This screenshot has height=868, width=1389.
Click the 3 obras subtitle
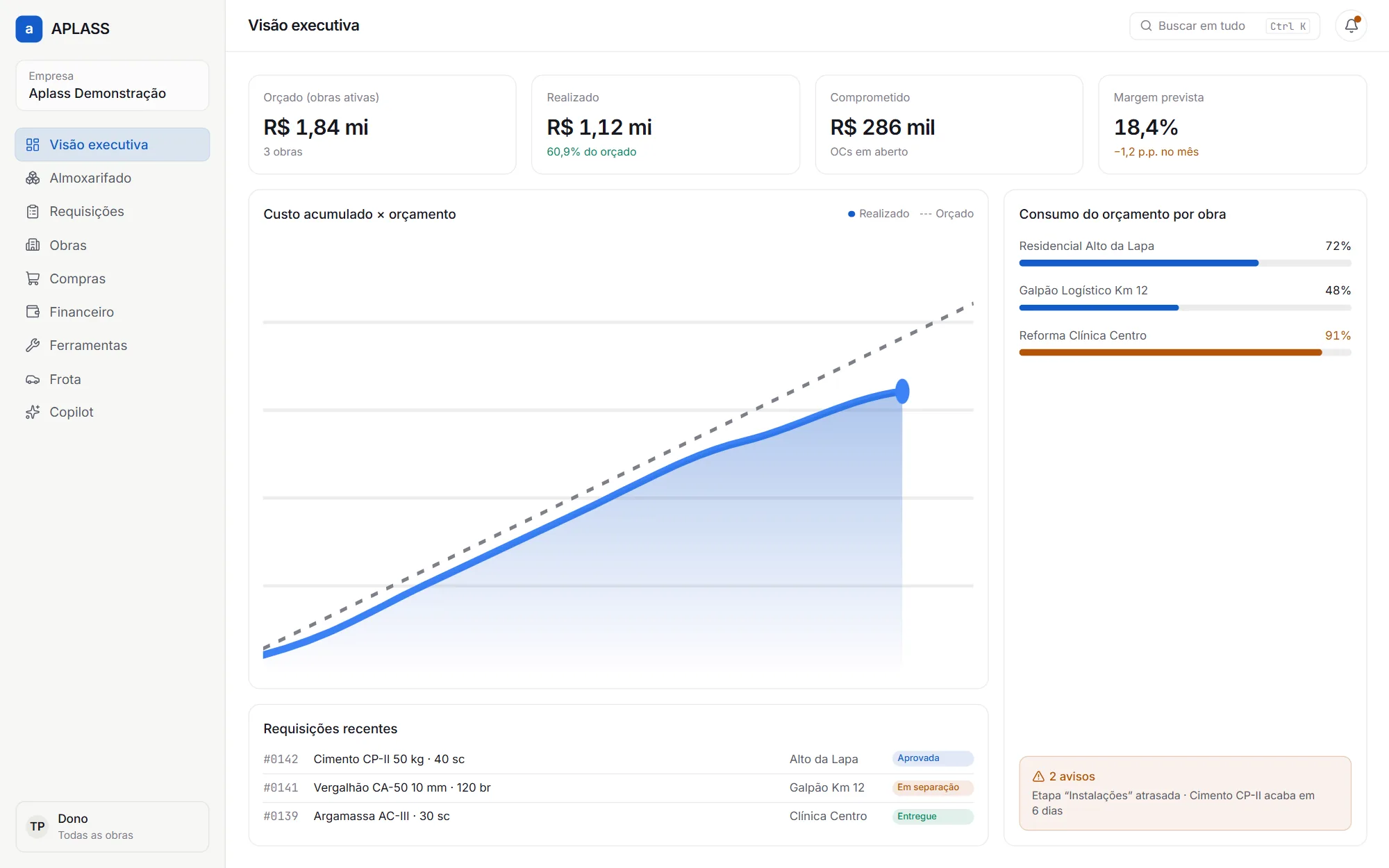[x=283, y=151]
